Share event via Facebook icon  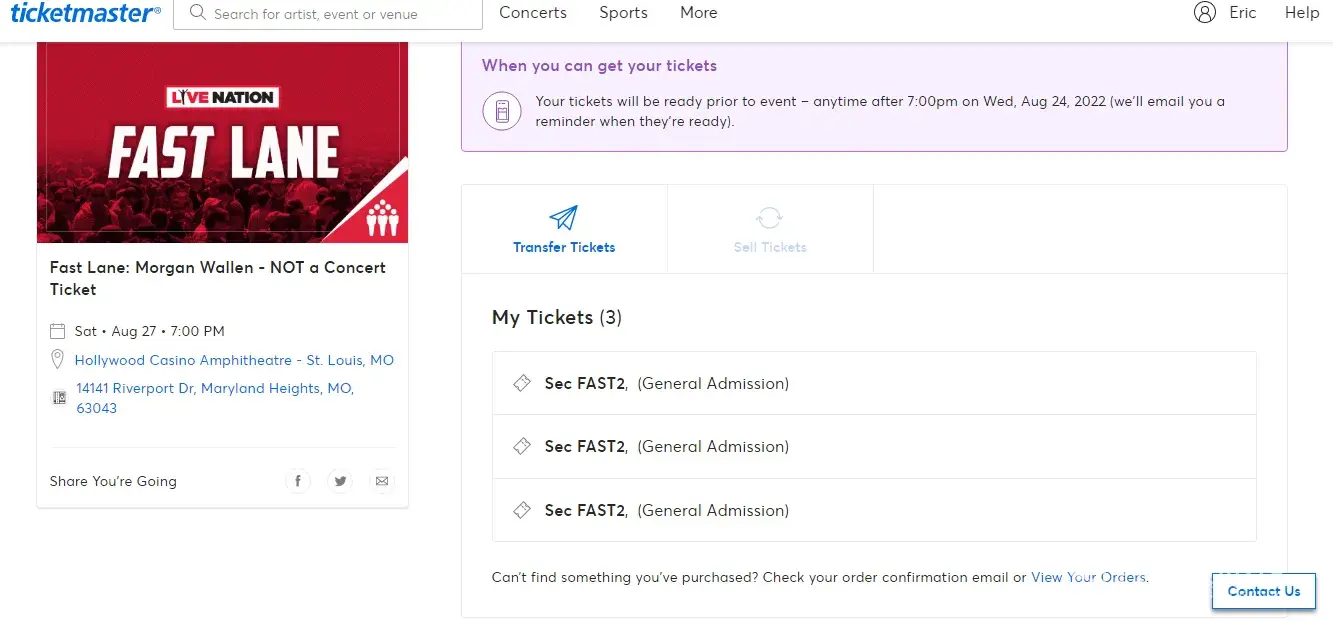click(298, 481)
